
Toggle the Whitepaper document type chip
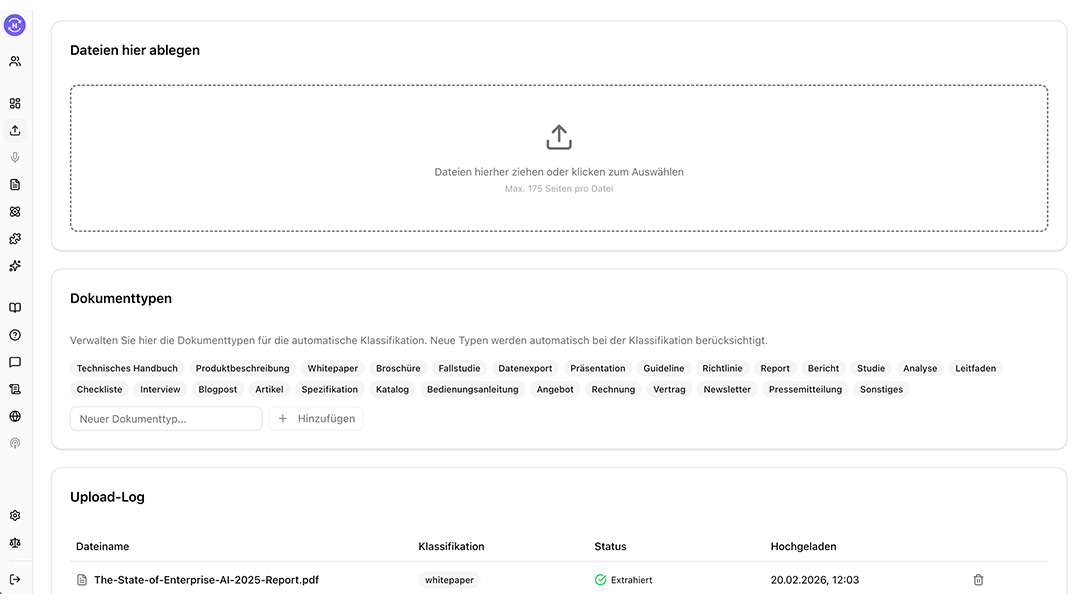331,368
